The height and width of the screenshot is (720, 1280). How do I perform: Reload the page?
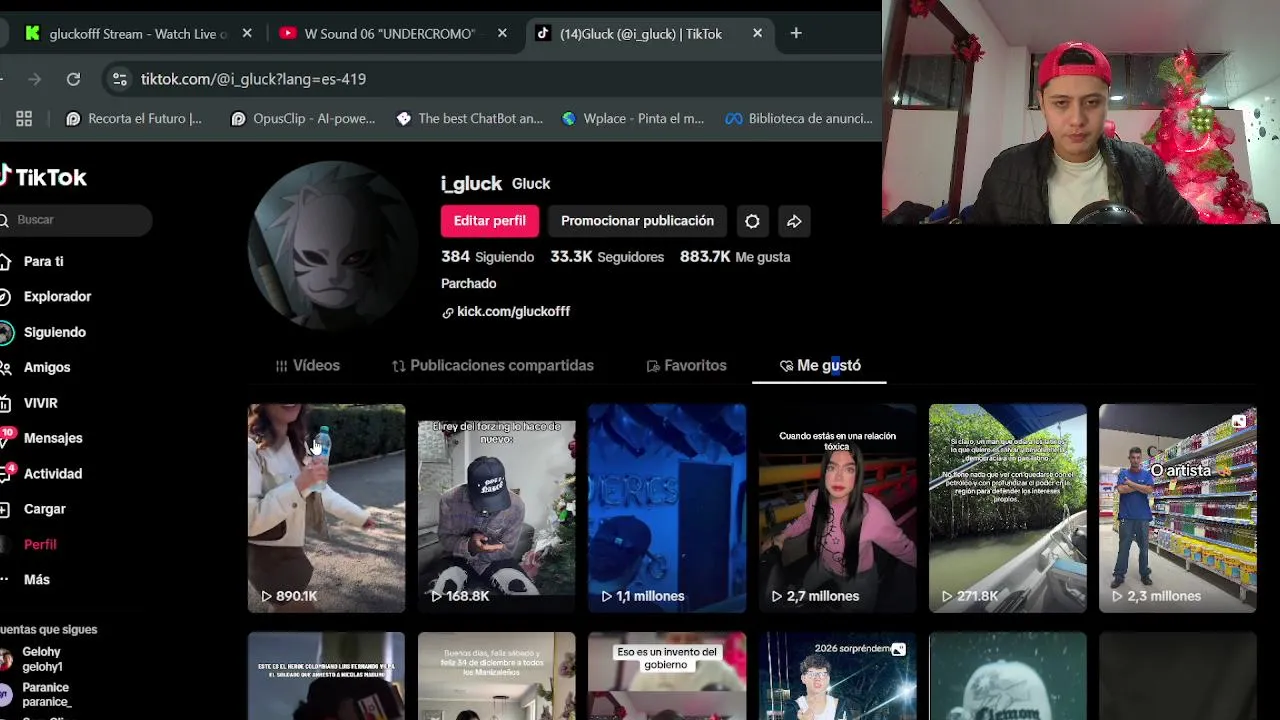tap(73, 79)
